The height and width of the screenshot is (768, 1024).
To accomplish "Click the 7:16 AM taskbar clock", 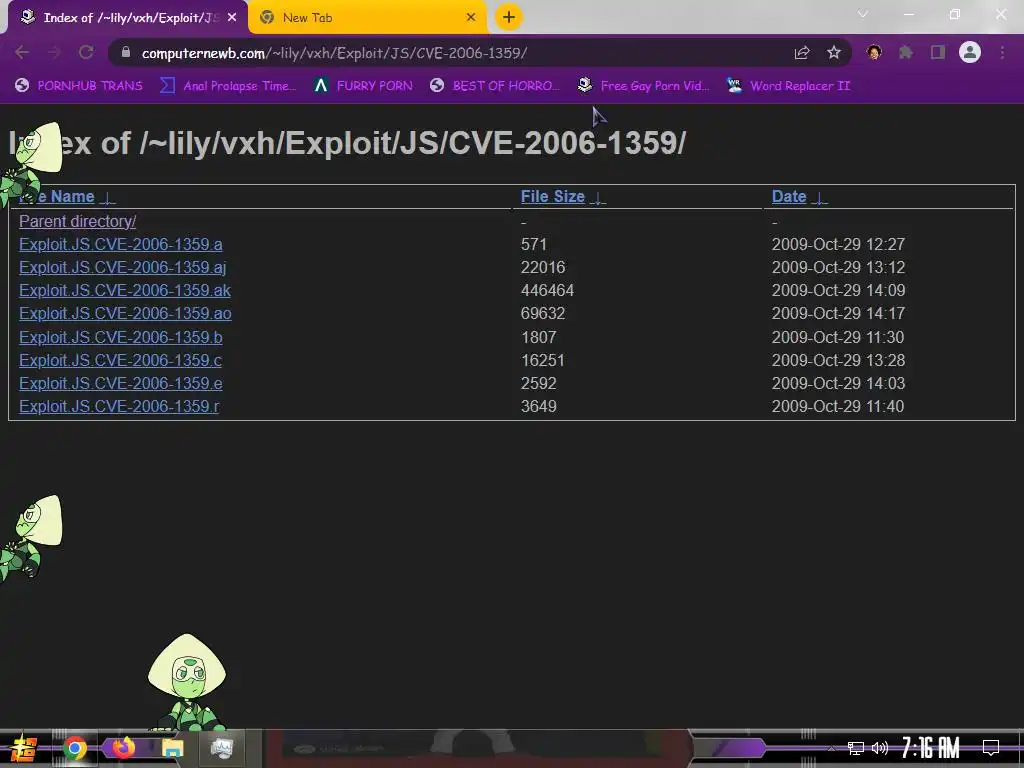I will click(931, 748).
